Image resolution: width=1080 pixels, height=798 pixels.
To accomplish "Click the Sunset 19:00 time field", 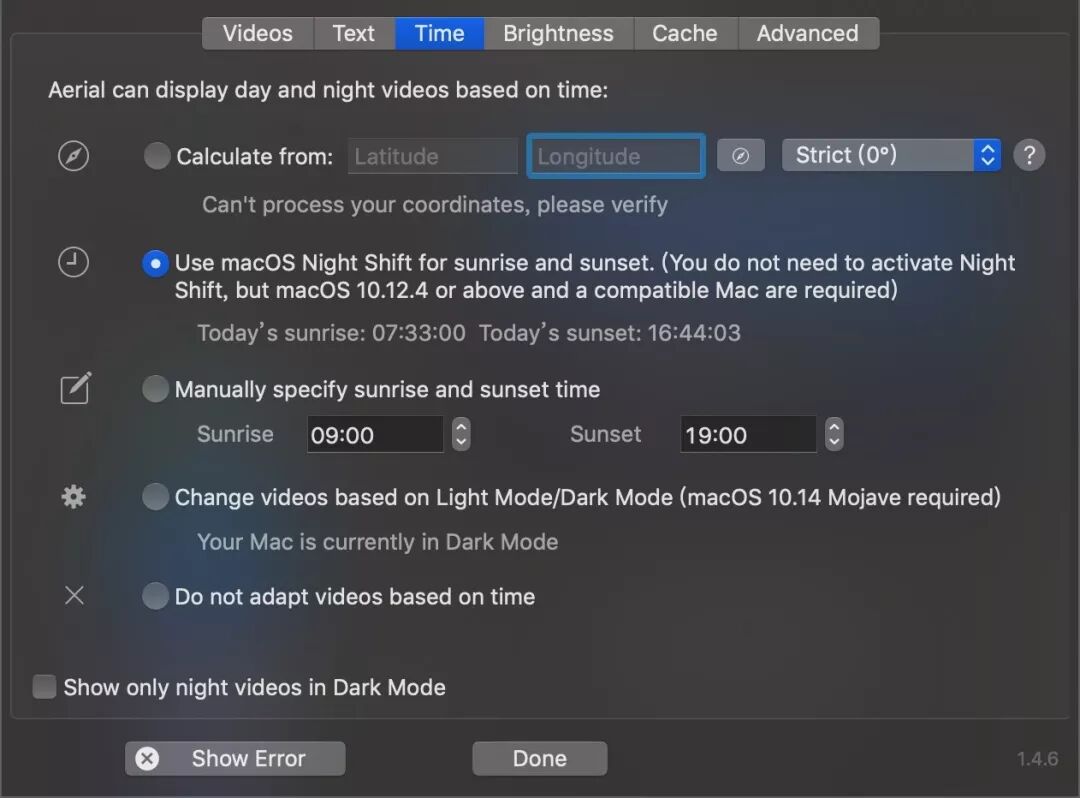I will (x=749, y=434).
